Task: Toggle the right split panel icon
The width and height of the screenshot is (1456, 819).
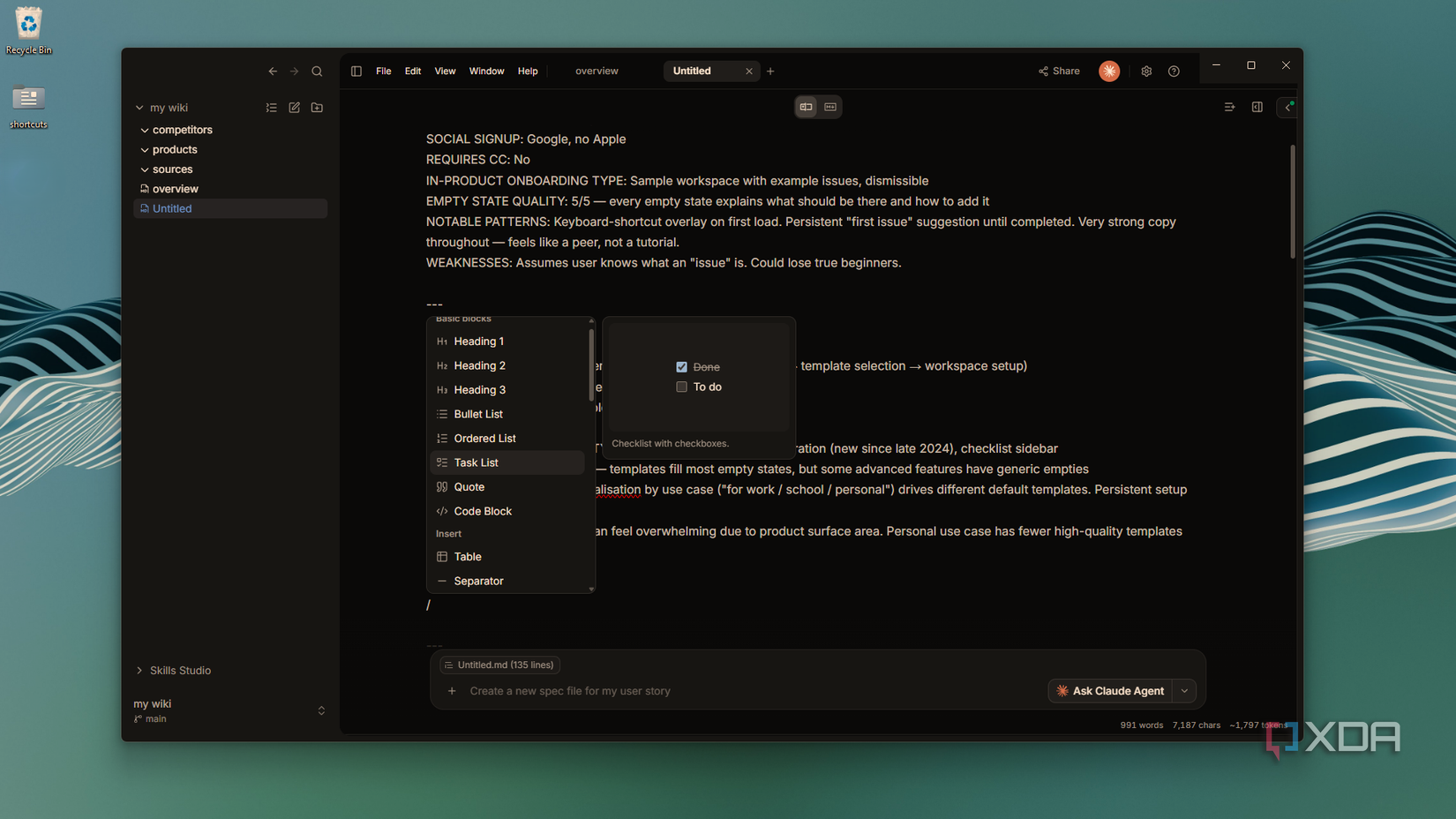Action: (1257, 107)
